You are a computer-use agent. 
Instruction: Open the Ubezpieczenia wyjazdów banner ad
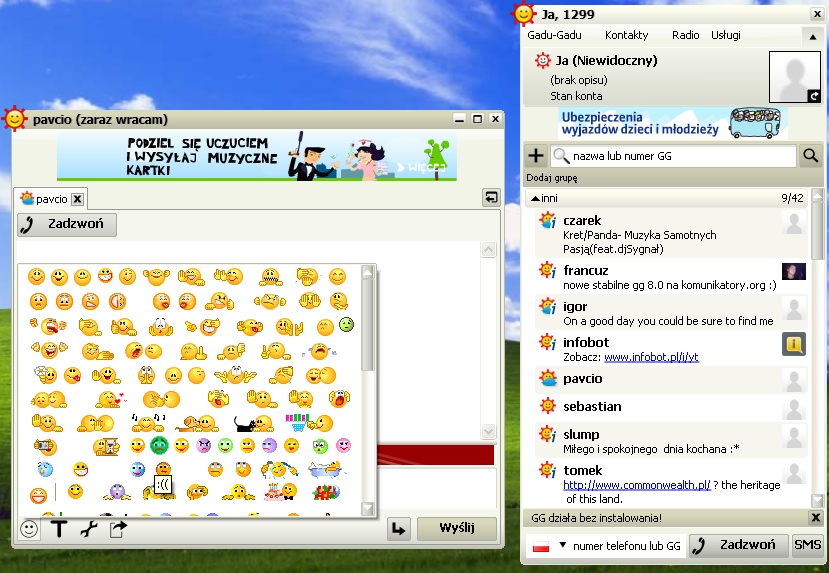673,124
